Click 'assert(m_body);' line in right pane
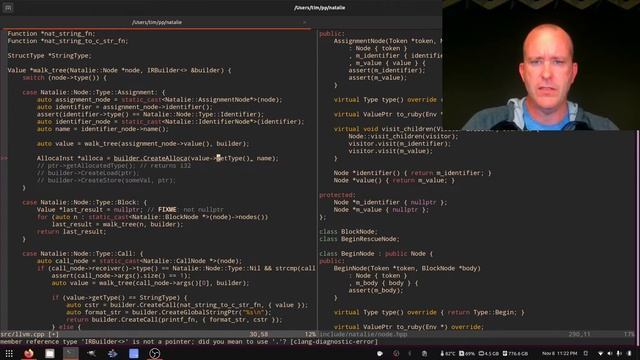Screen dimensions: 640x360 coord(376,290)
